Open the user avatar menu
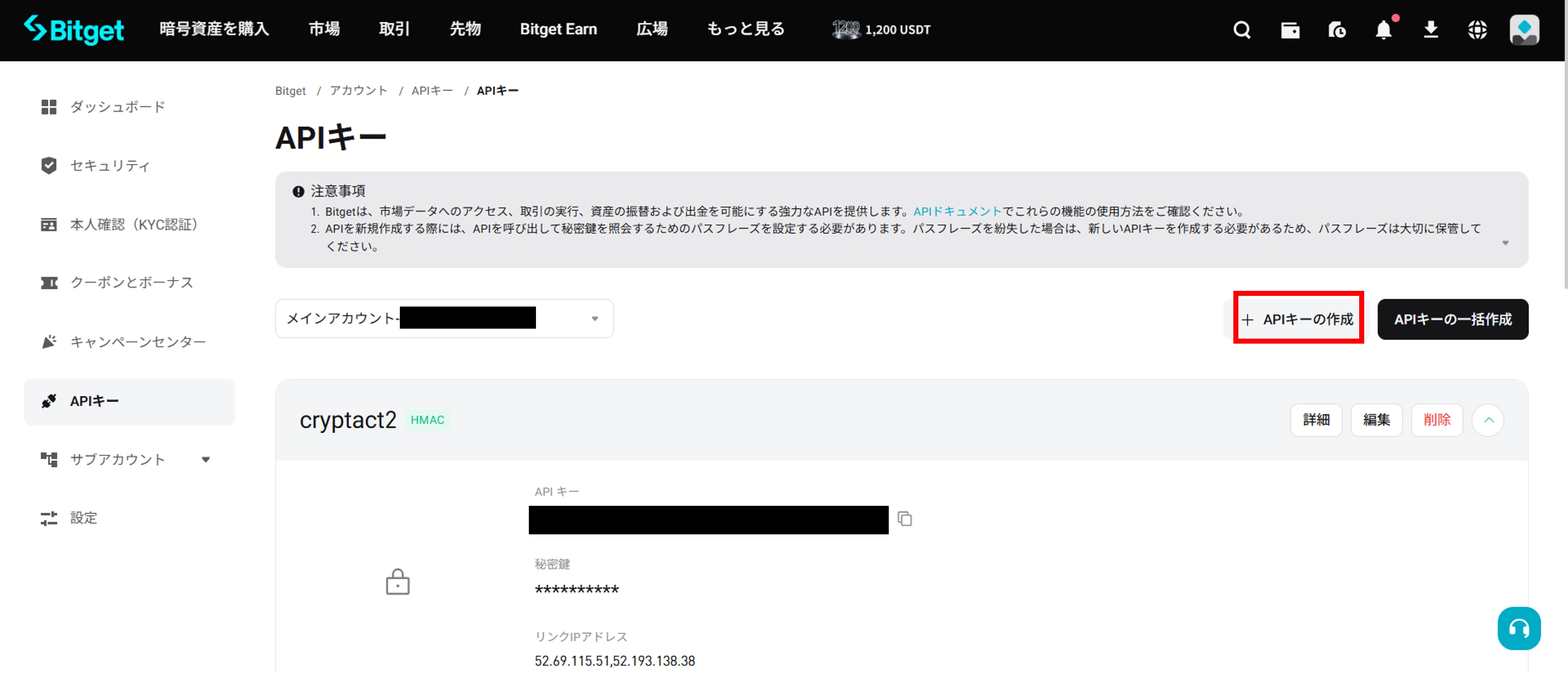Screen dimensions: 1568x673 coord(1524,30)
